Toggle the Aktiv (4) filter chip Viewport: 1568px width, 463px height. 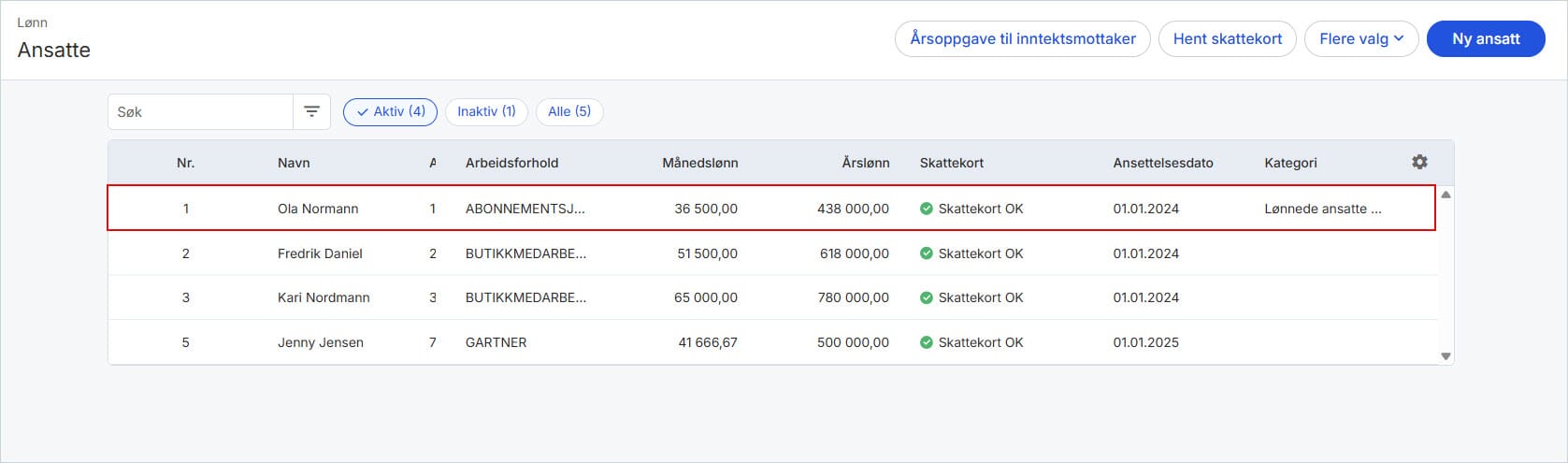click(x=390, y=111)
